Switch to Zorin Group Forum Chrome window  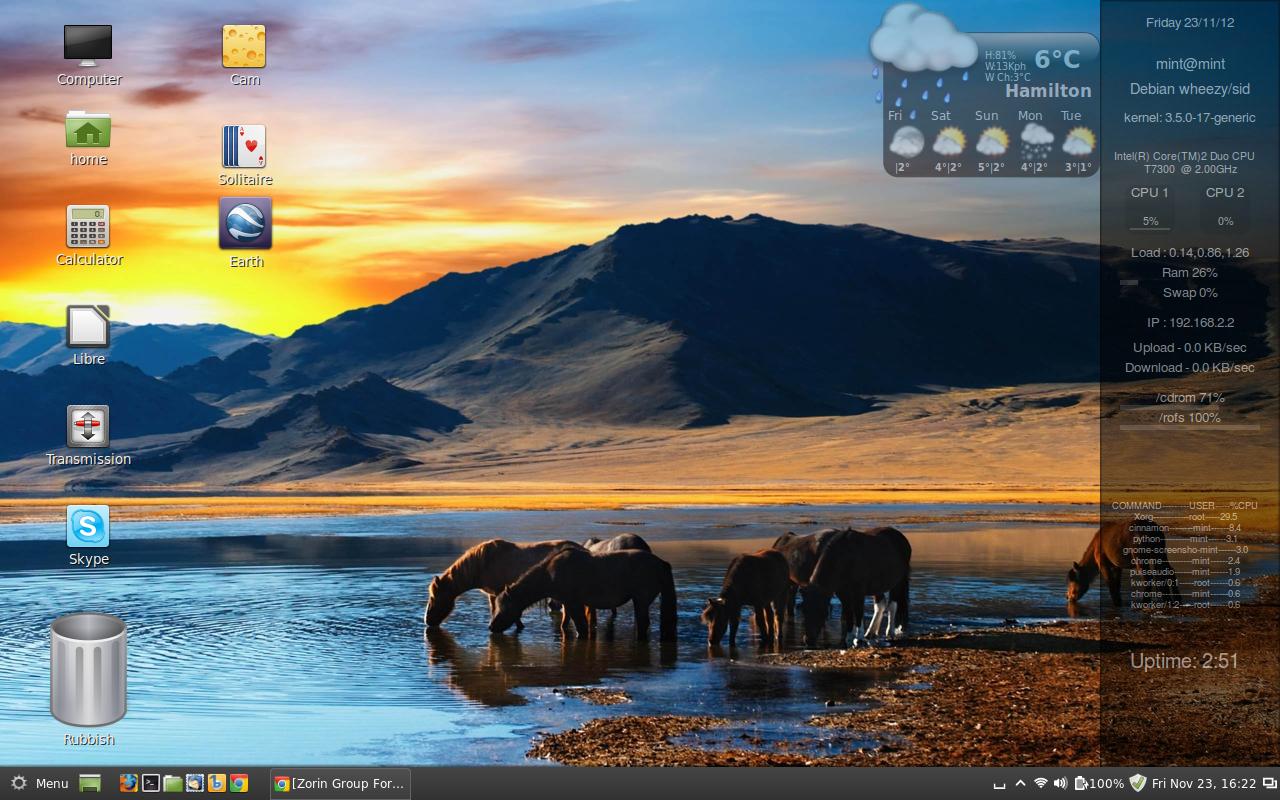(340, 783)
